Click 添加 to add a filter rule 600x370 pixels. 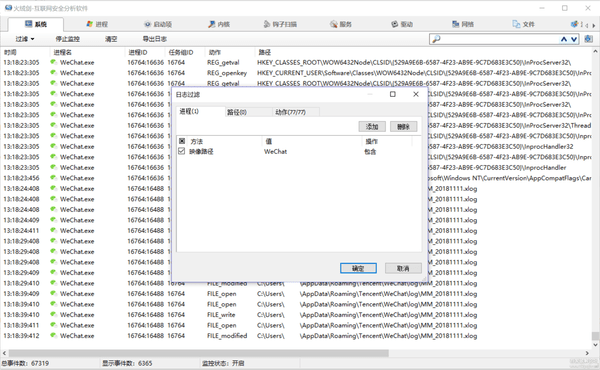click(x=372, y=127)
